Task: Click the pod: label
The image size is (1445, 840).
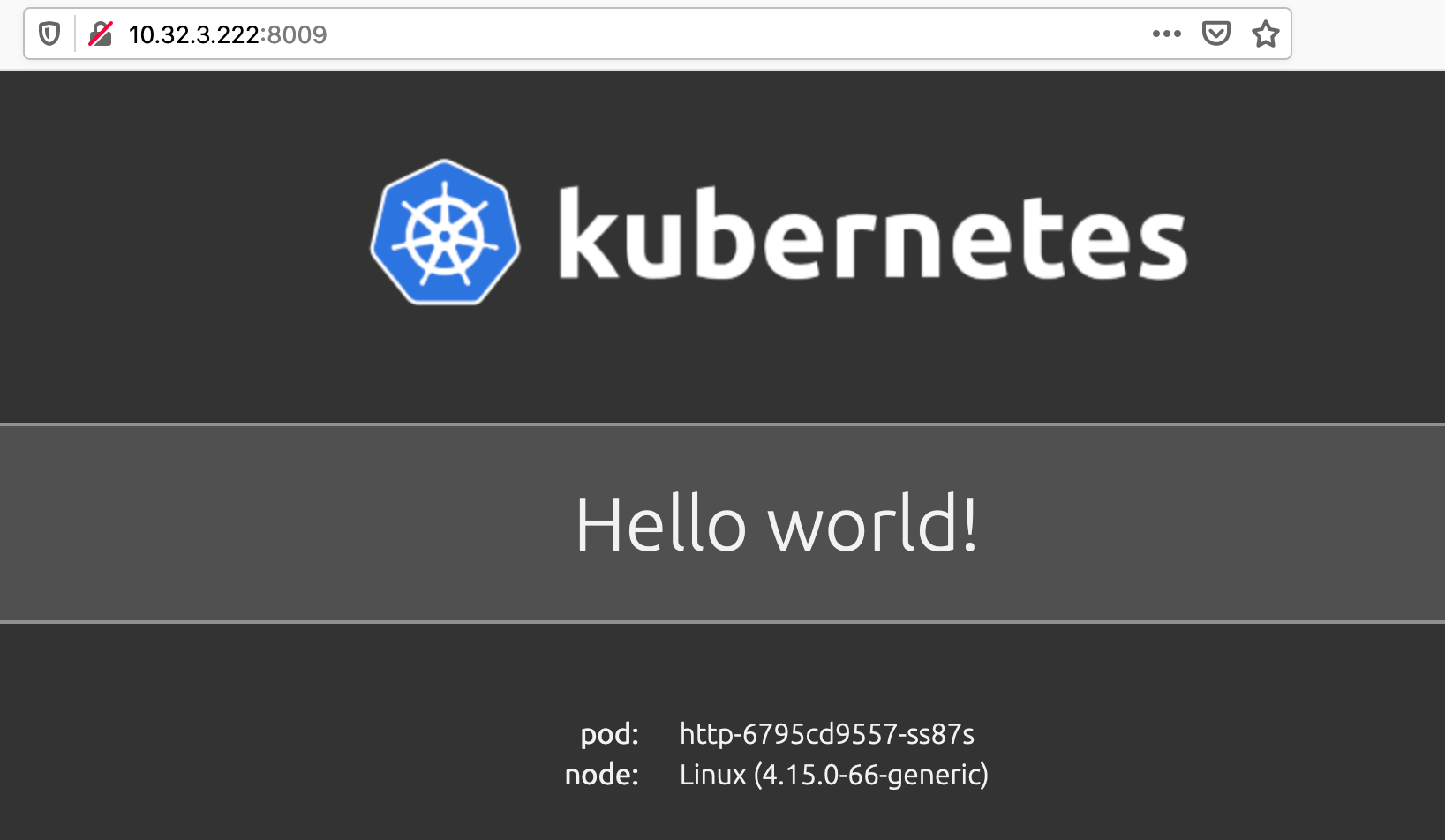Action: coord(610,734)
